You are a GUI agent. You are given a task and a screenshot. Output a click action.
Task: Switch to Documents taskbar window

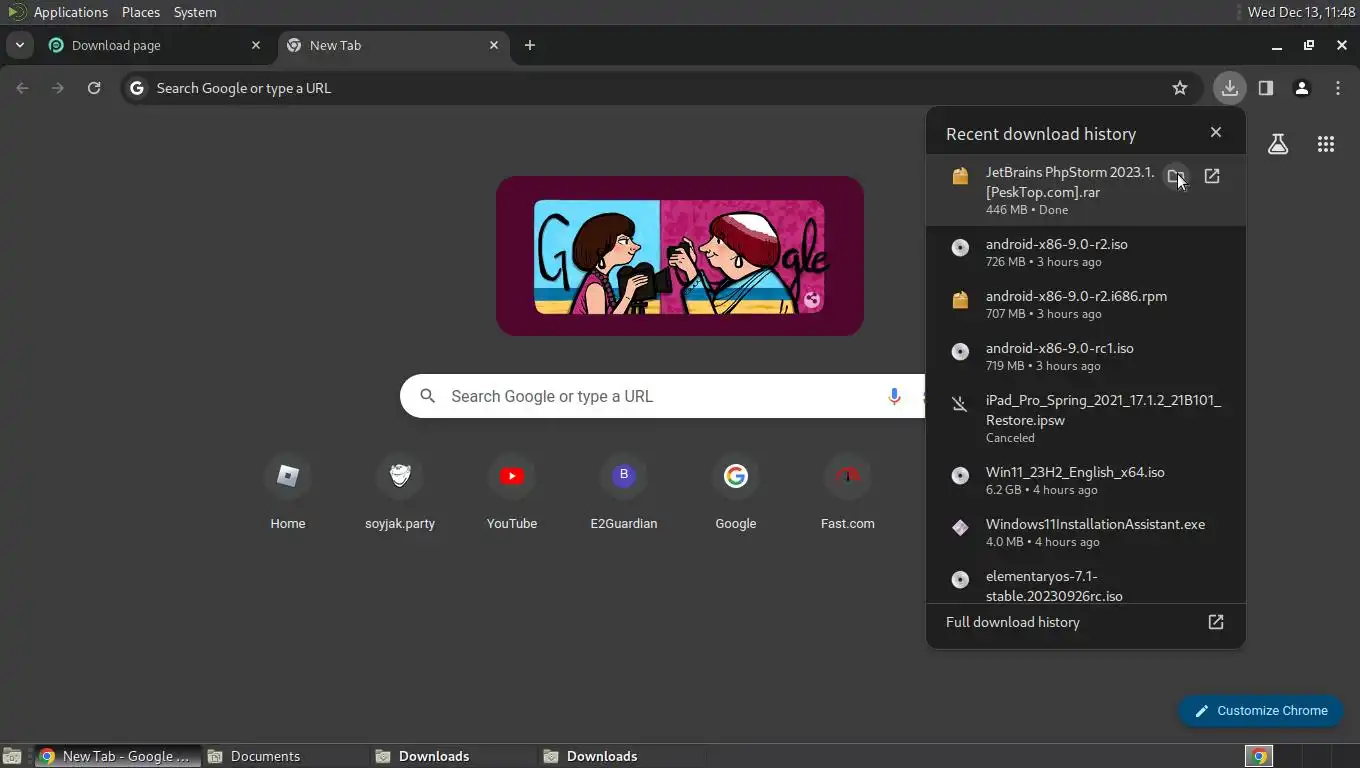(x=285, y=756)
